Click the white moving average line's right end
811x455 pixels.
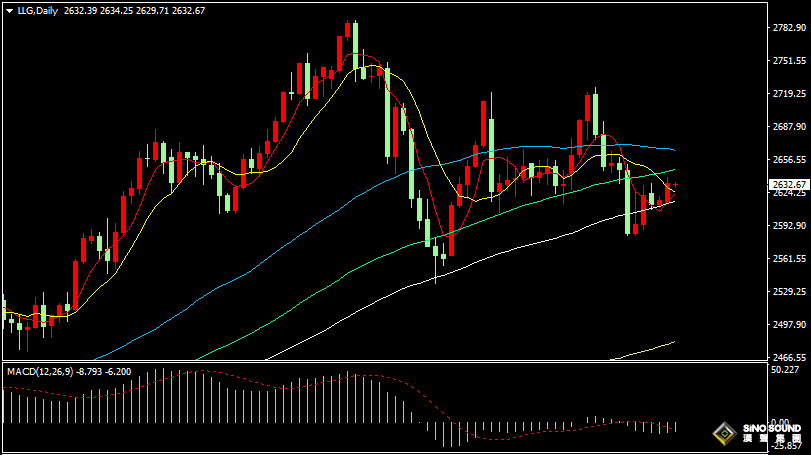672,202
